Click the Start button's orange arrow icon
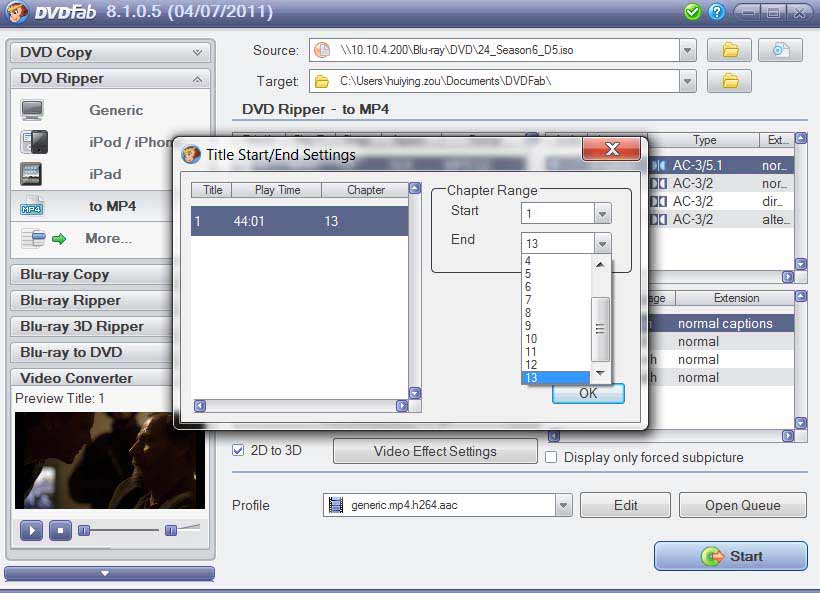The height and width of the screenshot is (593, 820). pos(712,556)
